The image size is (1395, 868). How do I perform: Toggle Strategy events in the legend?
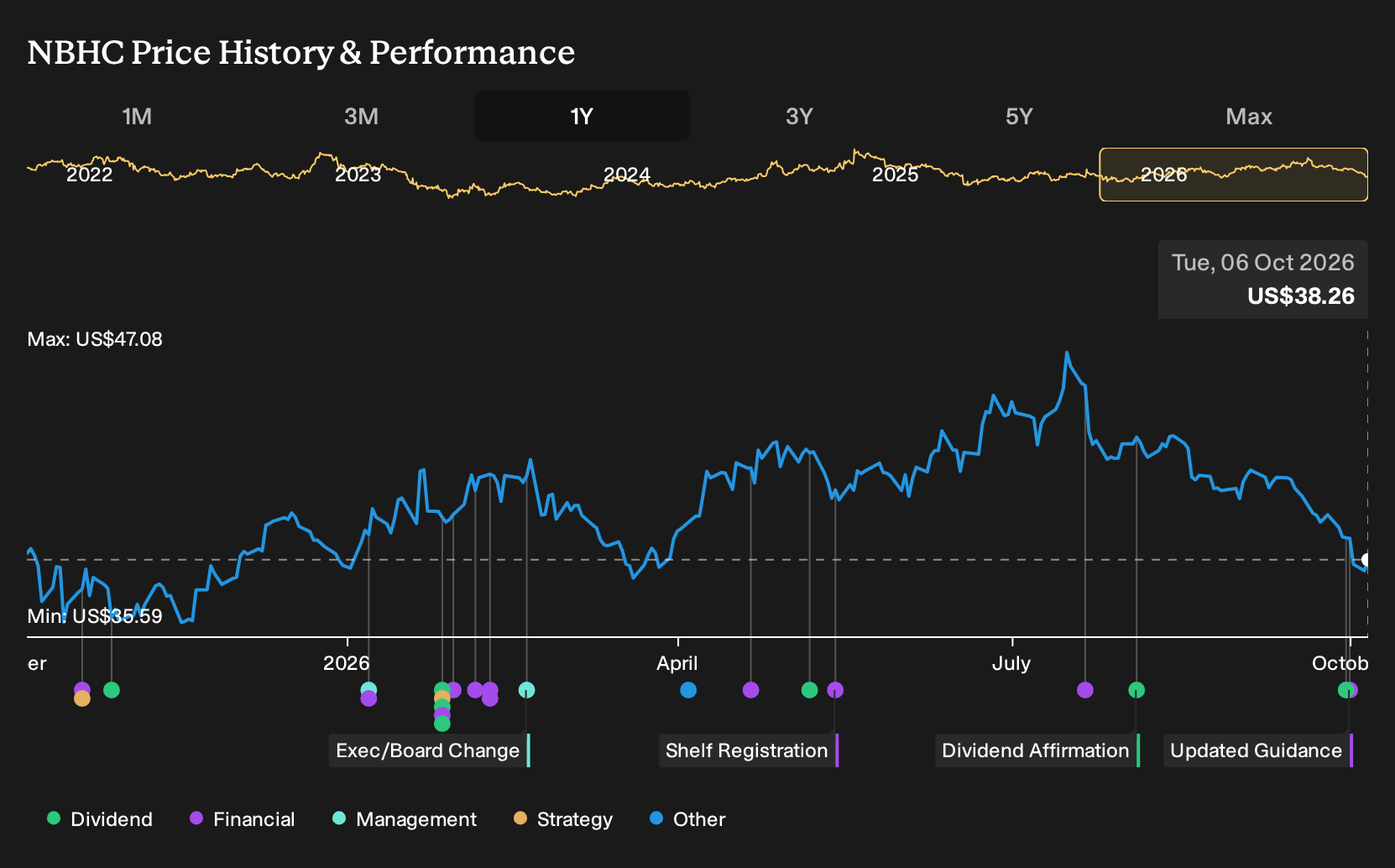click(x=563, y=819)
